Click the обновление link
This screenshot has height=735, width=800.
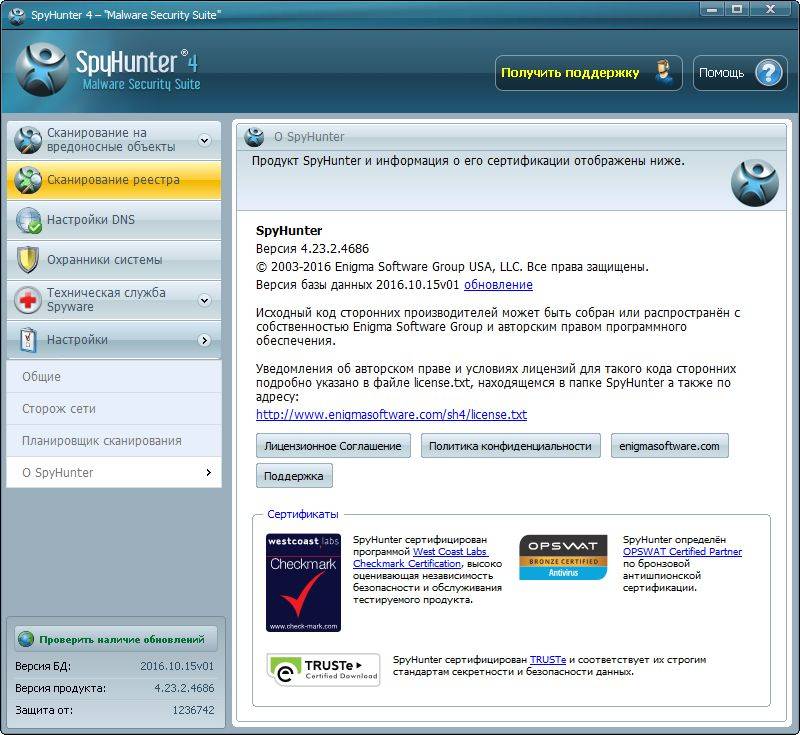tap(498, 285)
